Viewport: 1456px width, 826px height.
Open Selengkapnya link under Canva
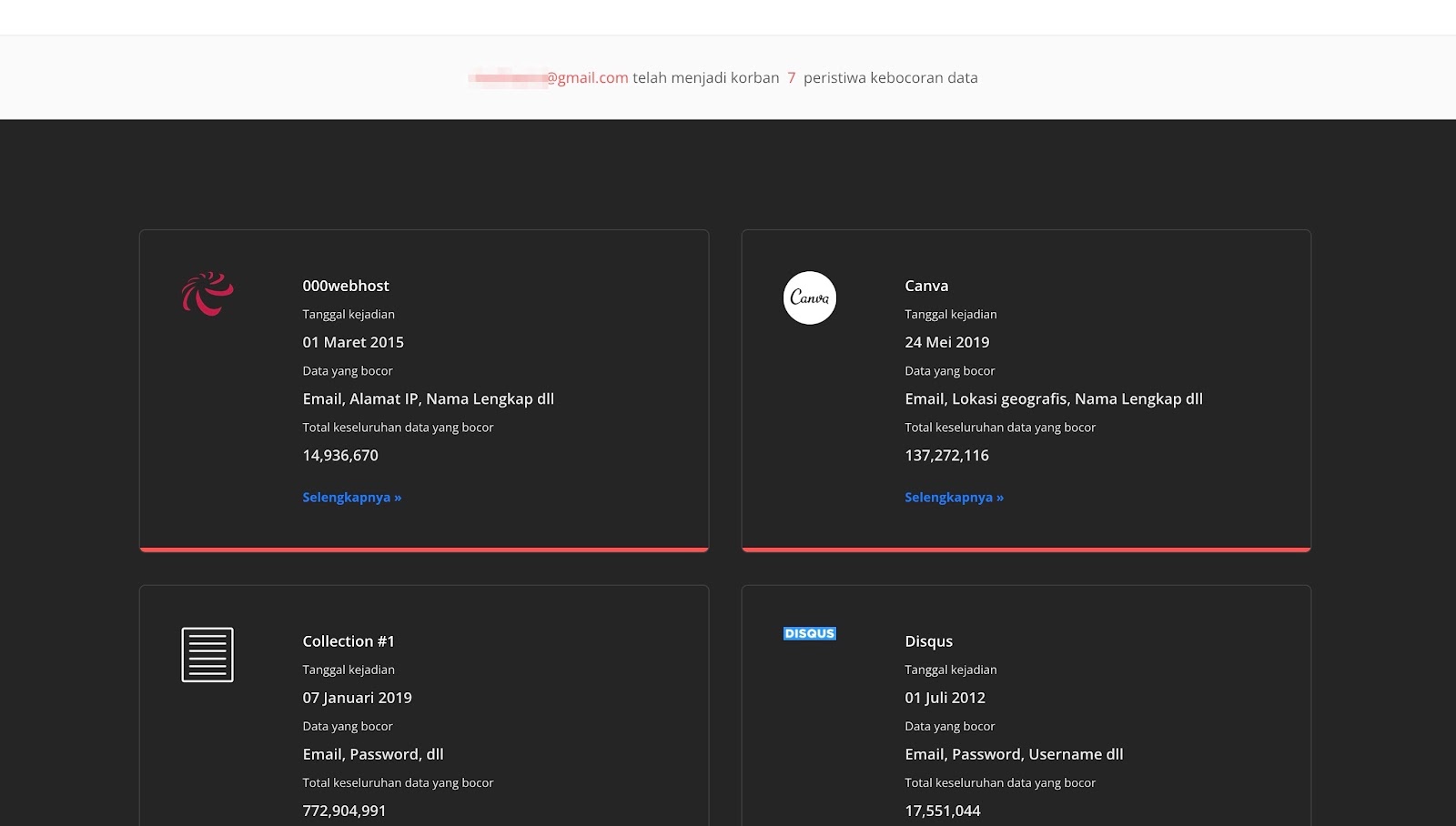pos(955,497)
